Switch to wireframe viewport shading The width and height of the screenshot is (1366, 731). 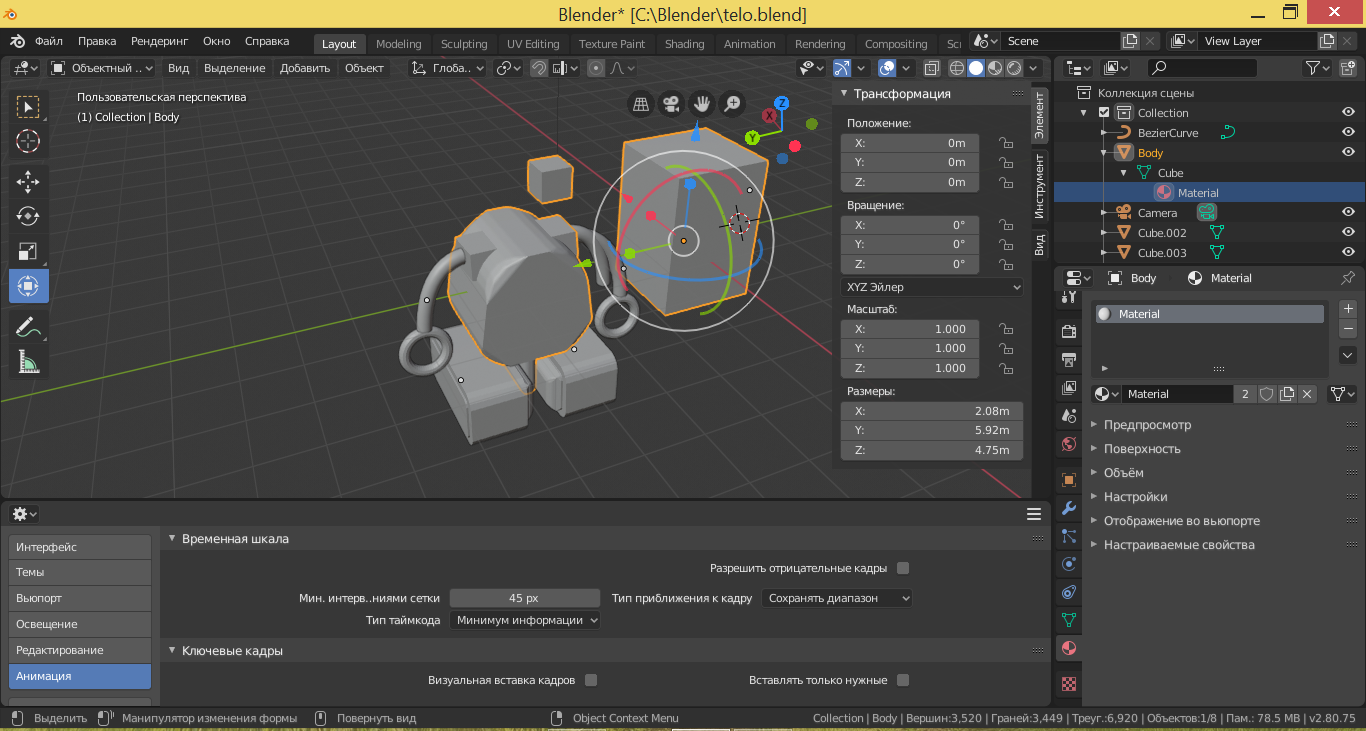pos(957,68)
